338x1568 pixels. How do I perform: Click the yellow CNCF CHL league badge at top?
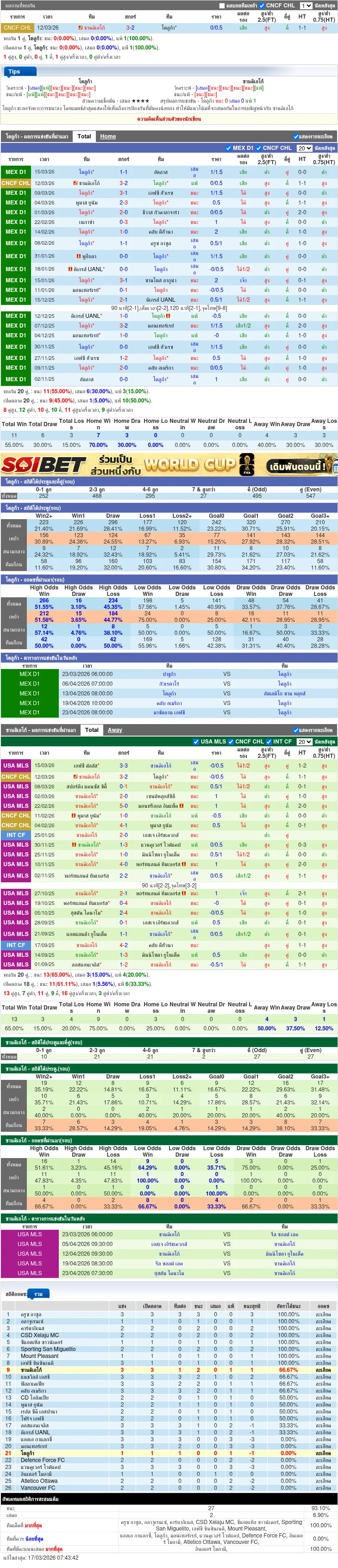tap(17, 27)
